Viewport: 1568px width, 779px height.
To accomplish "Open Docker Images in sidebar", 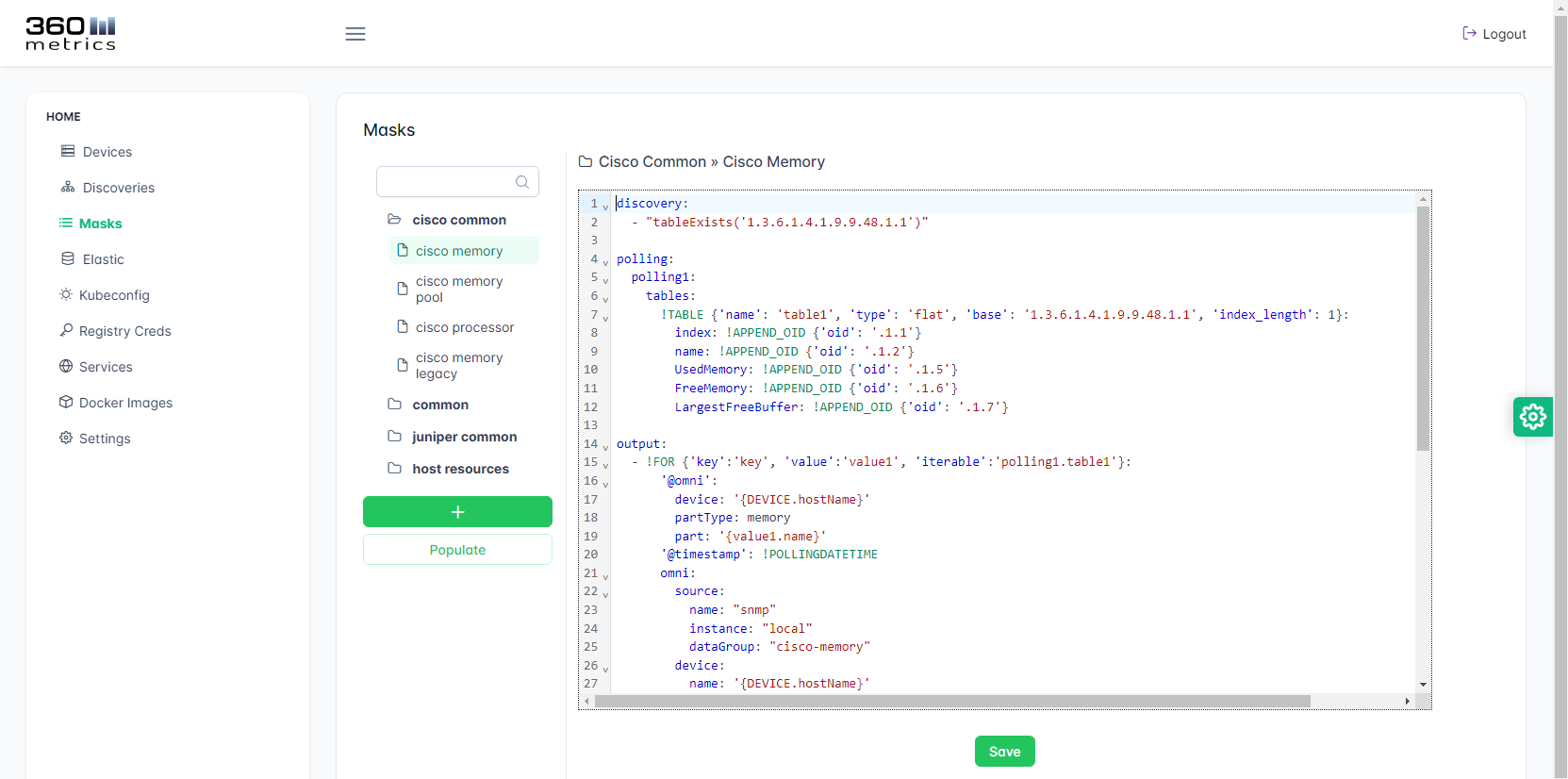I will tap(126, 403).
